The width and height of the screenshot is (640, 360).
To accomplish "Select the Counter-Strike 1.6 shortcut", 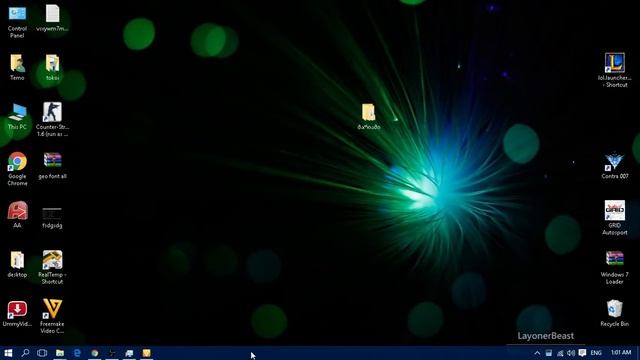I will tap(52, 112).
